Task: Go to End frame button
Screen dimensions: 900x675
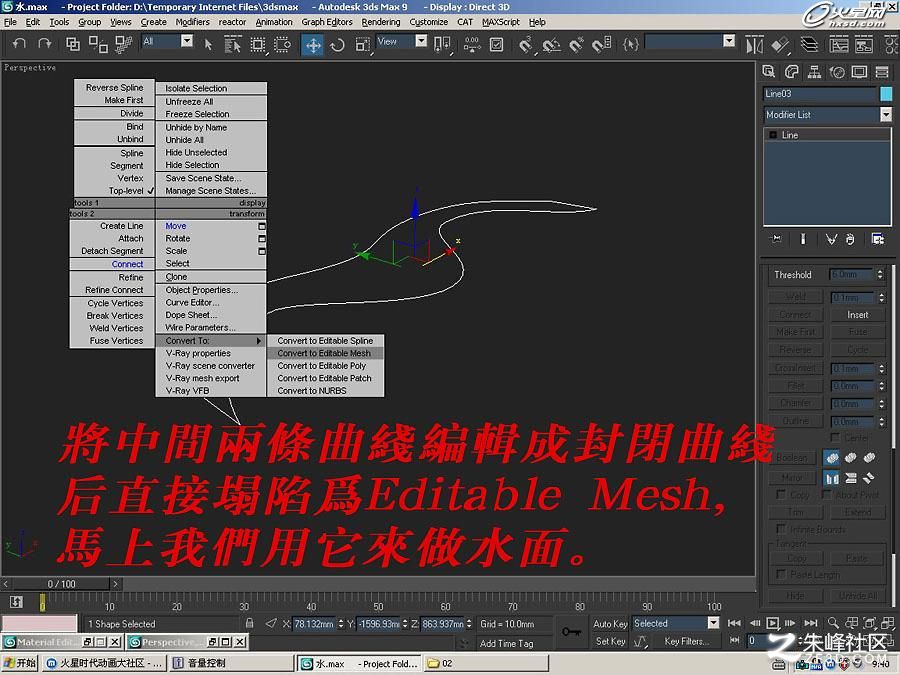Action: coord(810,623)
